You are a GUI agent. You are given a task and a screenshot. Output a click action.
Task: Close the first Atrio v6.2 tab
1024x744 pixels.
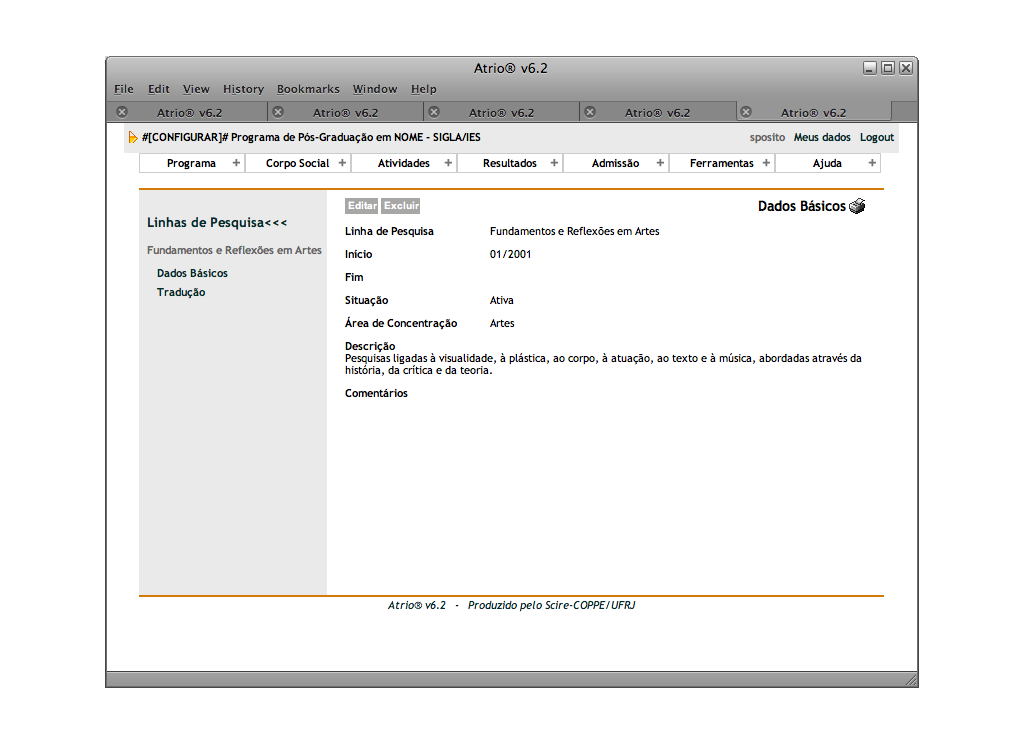coord(122,112)
